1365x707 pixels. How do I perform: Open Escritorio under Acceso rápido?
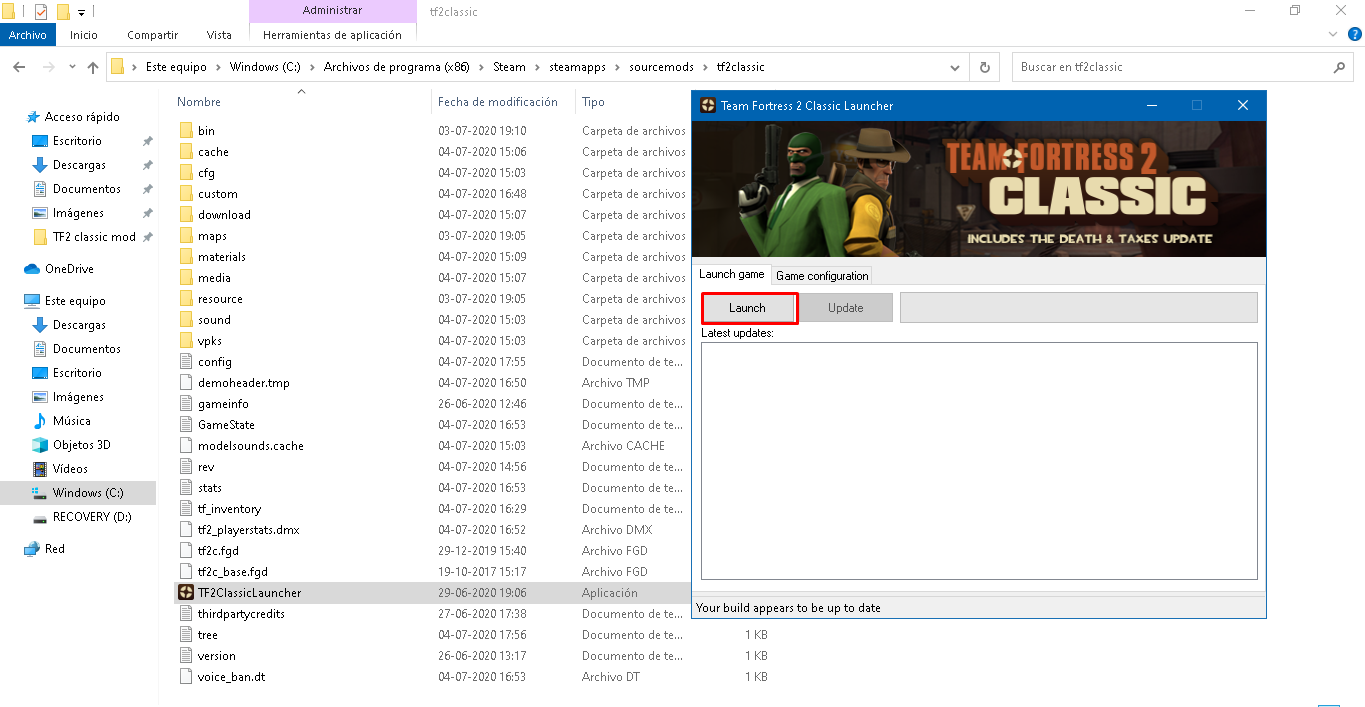coord(77,141)
